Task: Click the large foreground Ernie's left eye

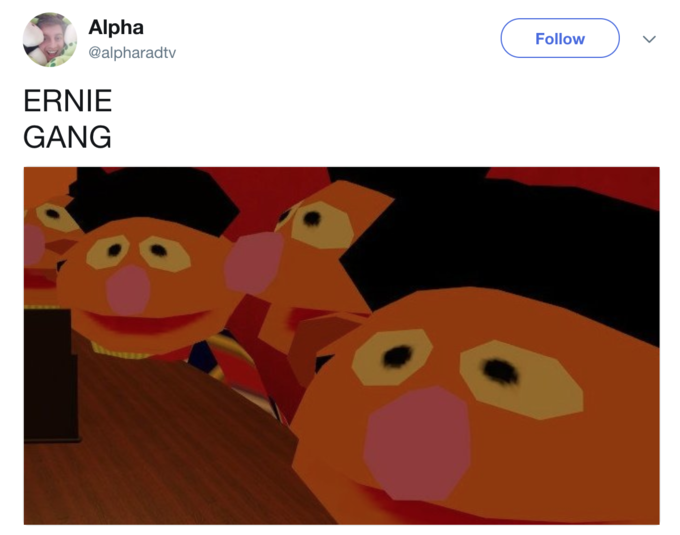Action: click(x=392, y=356)
